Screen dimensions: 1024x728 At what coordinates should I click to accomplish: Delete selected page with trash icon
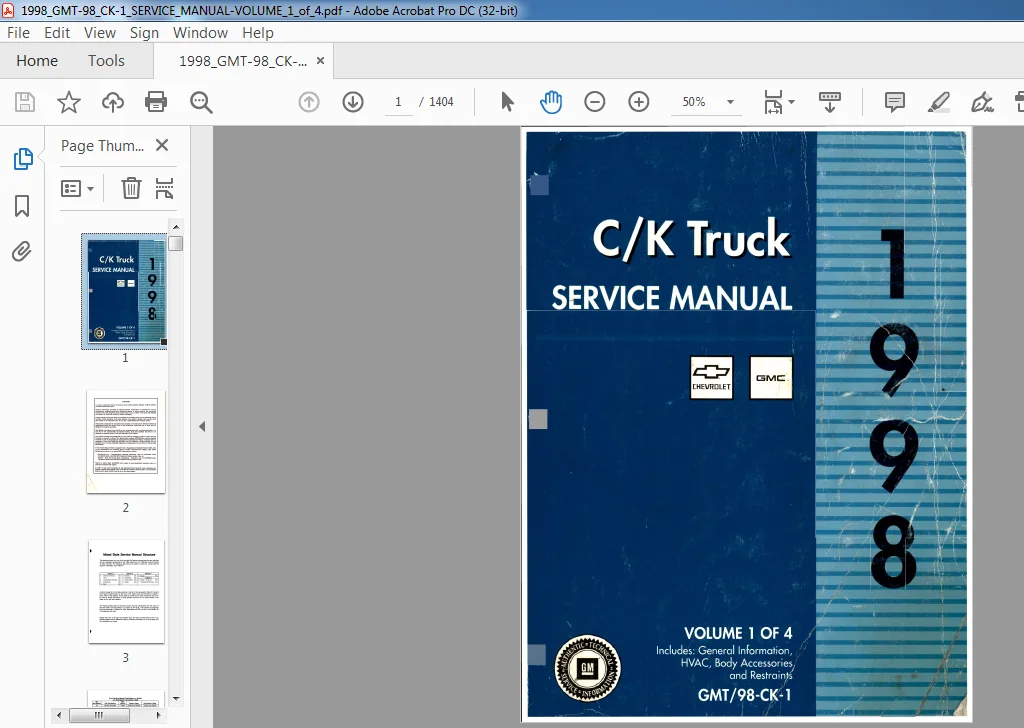(x=131, y=188)
